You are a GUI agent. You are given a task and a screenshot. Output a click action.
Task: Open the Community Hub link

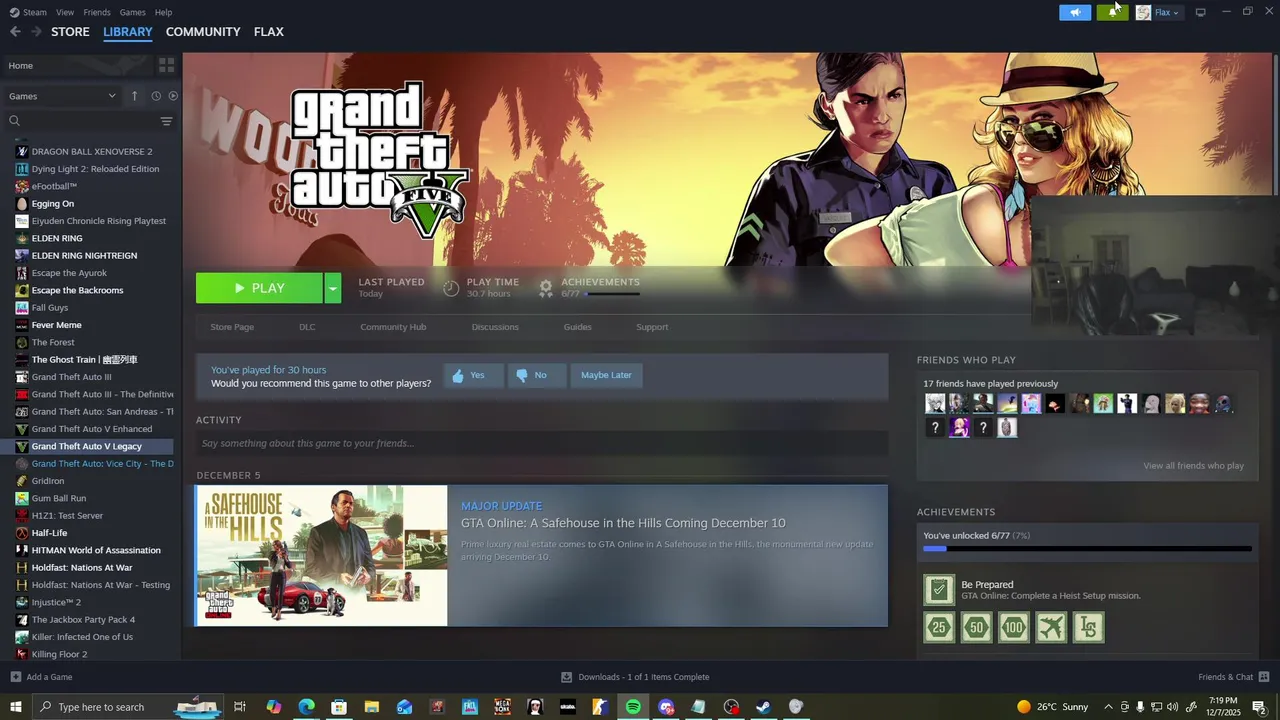[x=393, y=327]
